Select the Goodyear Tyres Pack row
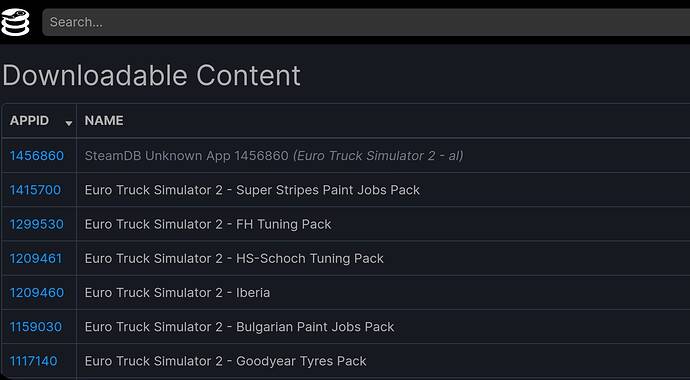This screenshot has height=380, width=690. [345, 361]
